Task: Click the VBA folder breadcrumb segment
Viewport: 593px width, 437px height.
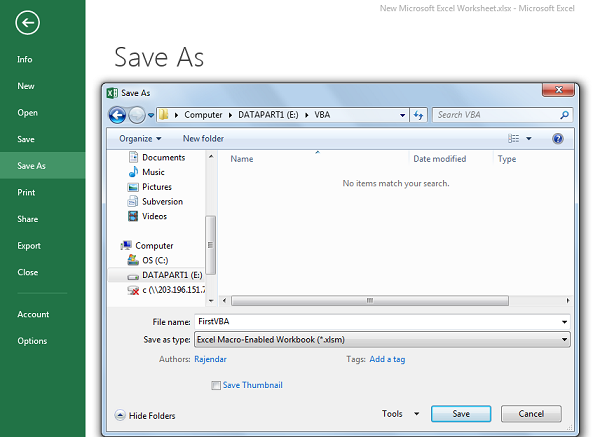Action: [322, 115]
